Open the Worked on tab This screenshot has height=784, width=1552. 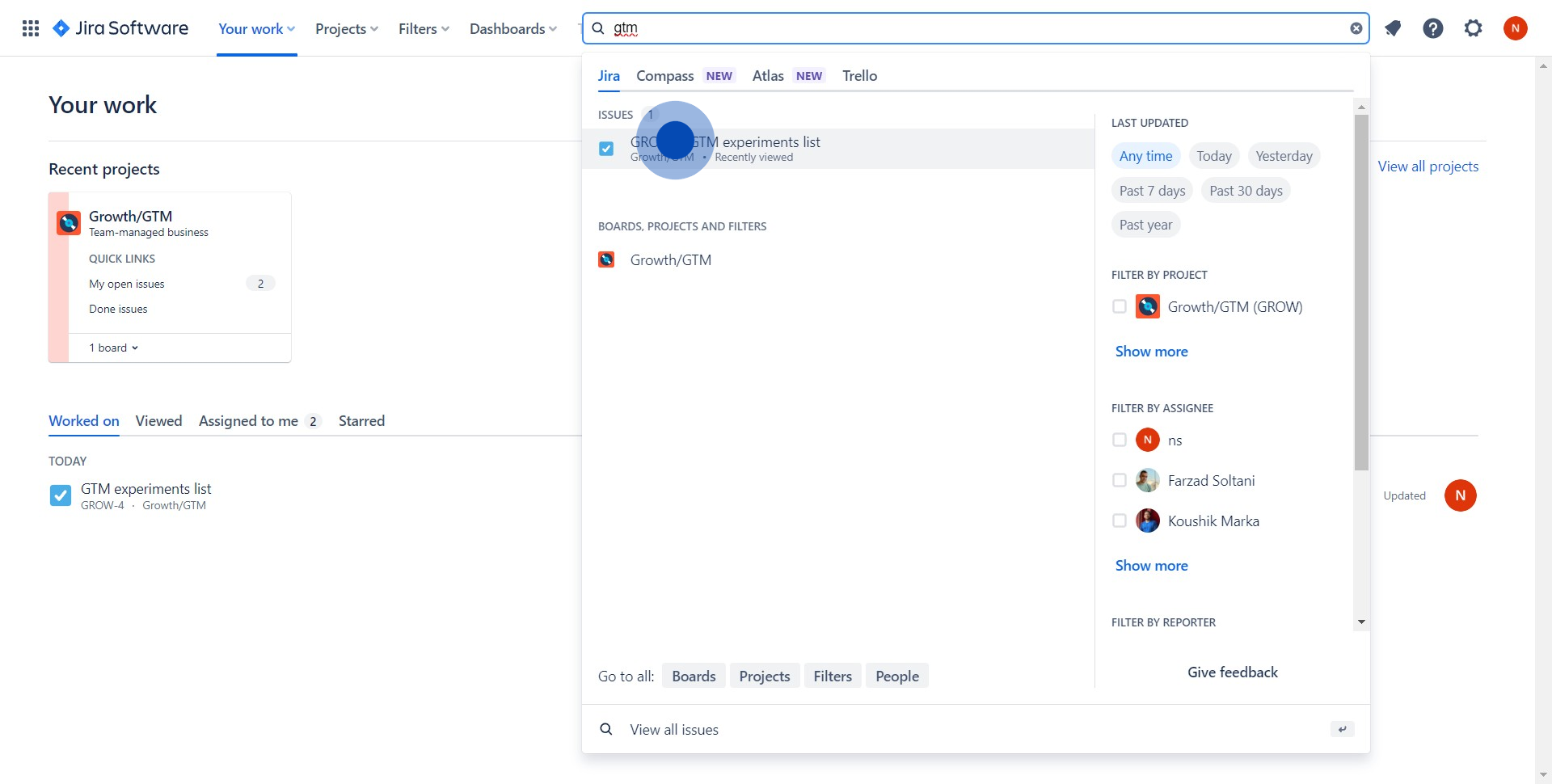coord(84,421)
